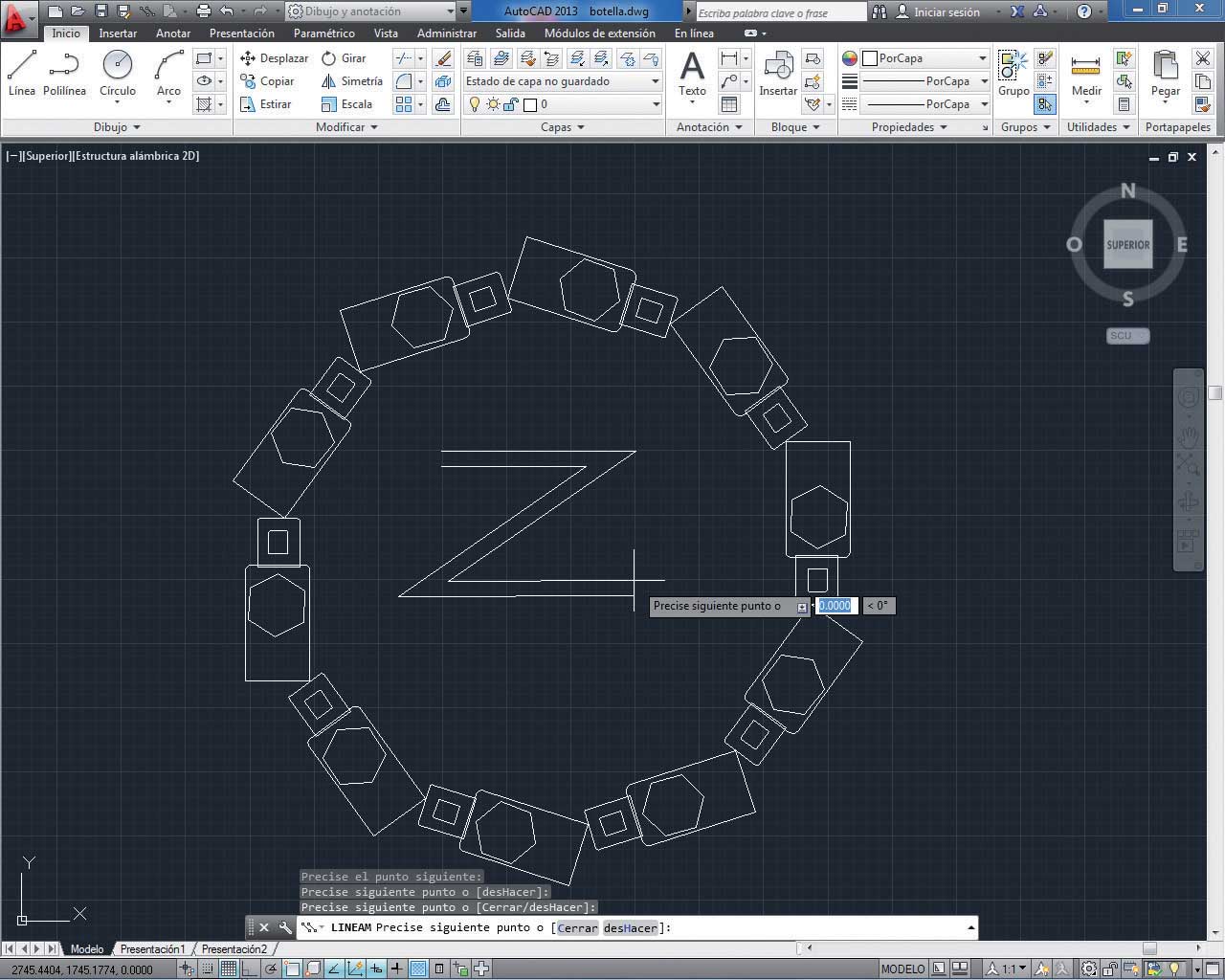Click the quick calculator icon in Utilidades
The height and width of the screenshot is (980, 1225).
tap(1125, 104)
